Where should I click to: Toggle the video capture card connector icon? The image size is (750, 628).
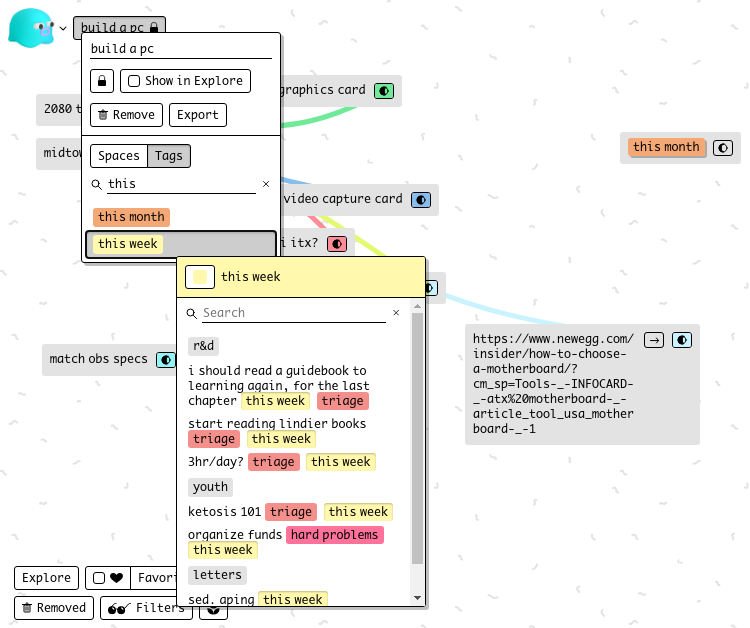click(421, 200)
